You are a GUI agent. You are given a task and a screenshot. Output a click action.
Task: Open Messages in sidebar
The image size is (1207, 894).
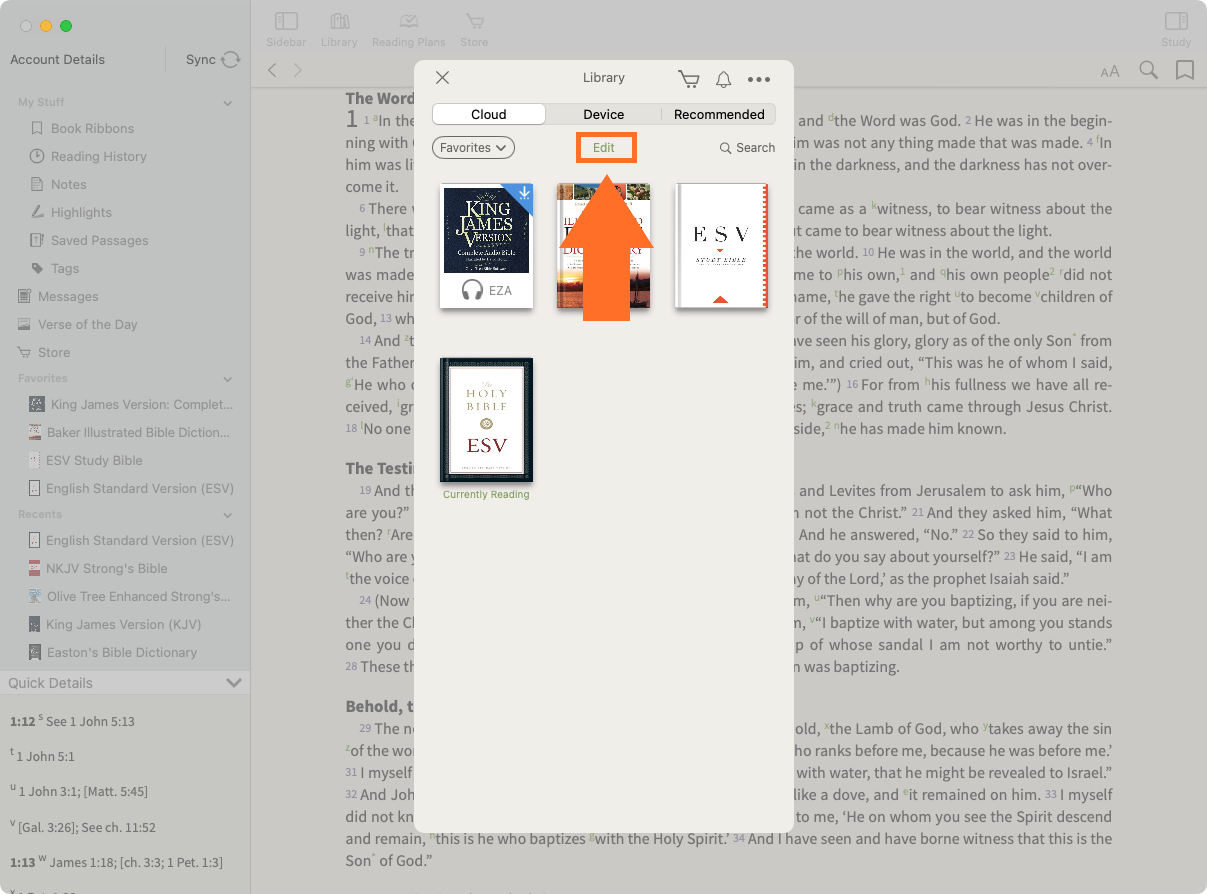click(57, 296)
